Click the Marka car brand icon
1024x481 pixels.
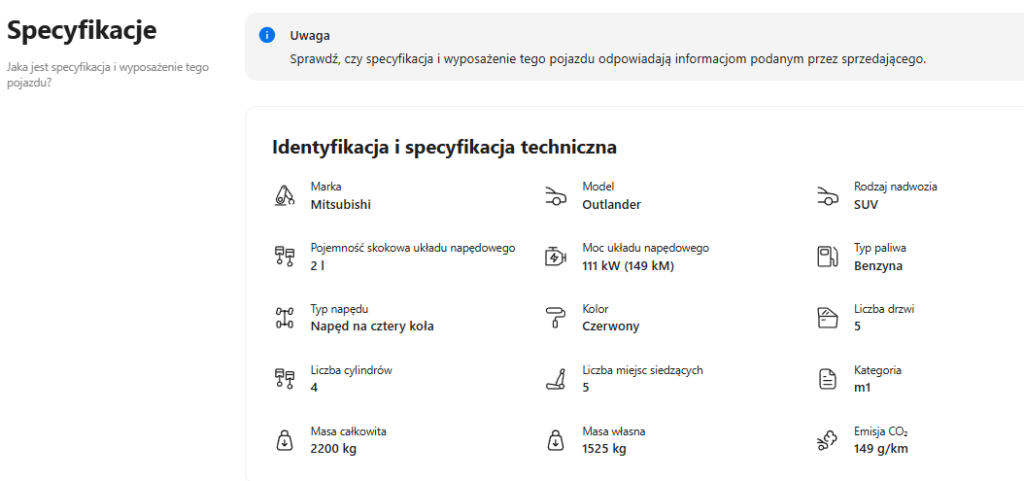coord(284,196)
